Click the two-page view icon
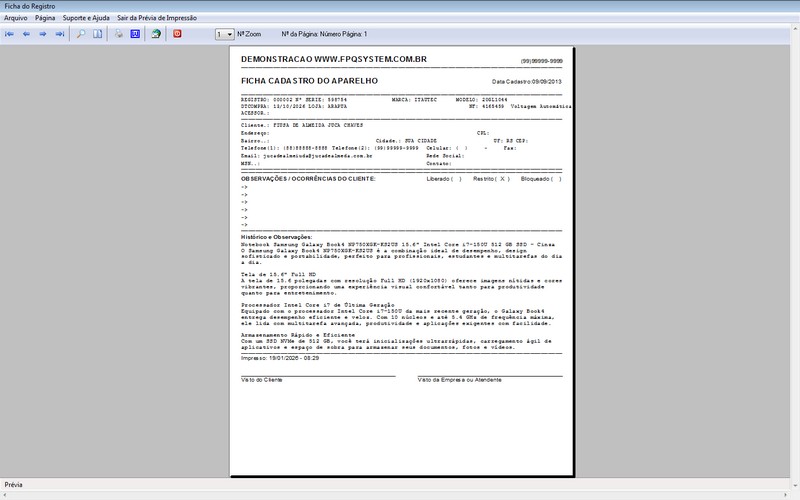This screenshot has height=500, width=800. click(97, 34)
